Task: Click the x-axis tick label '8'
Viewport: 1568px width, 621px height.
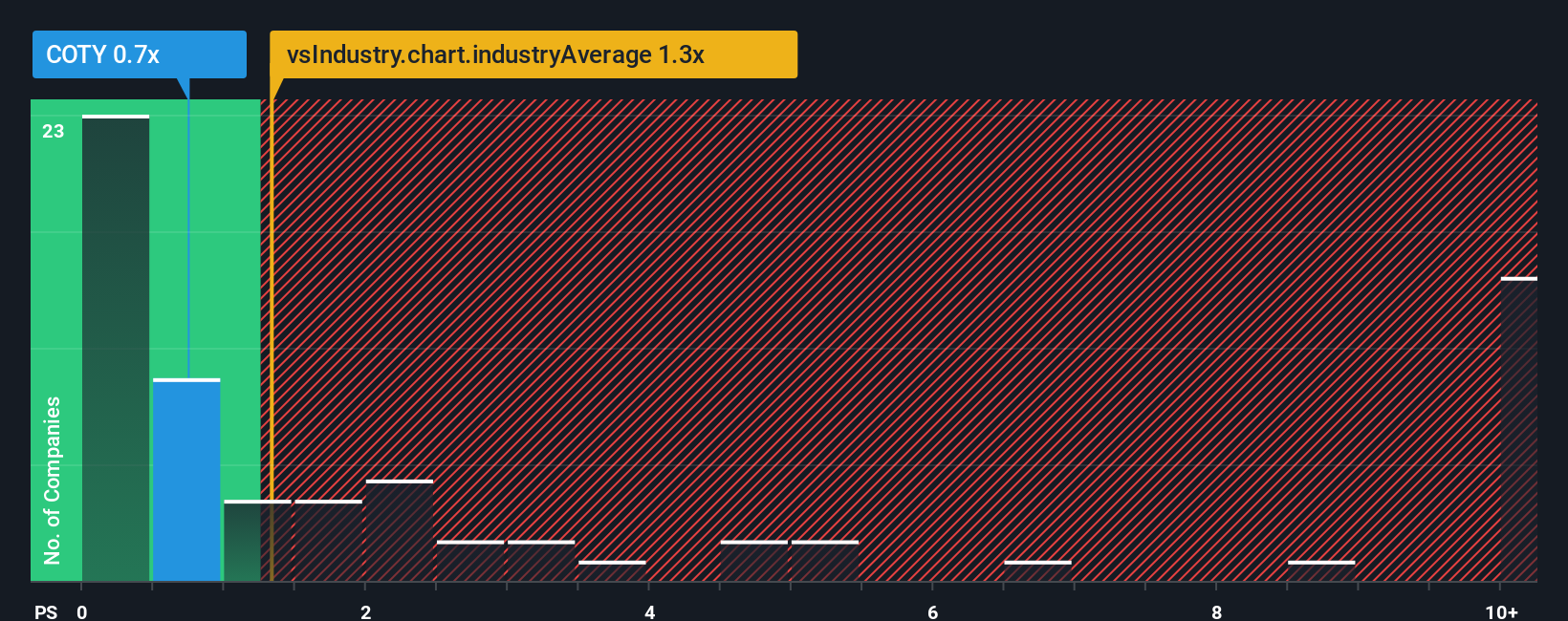Action: pyautogui.click(x=1217, y=612)
